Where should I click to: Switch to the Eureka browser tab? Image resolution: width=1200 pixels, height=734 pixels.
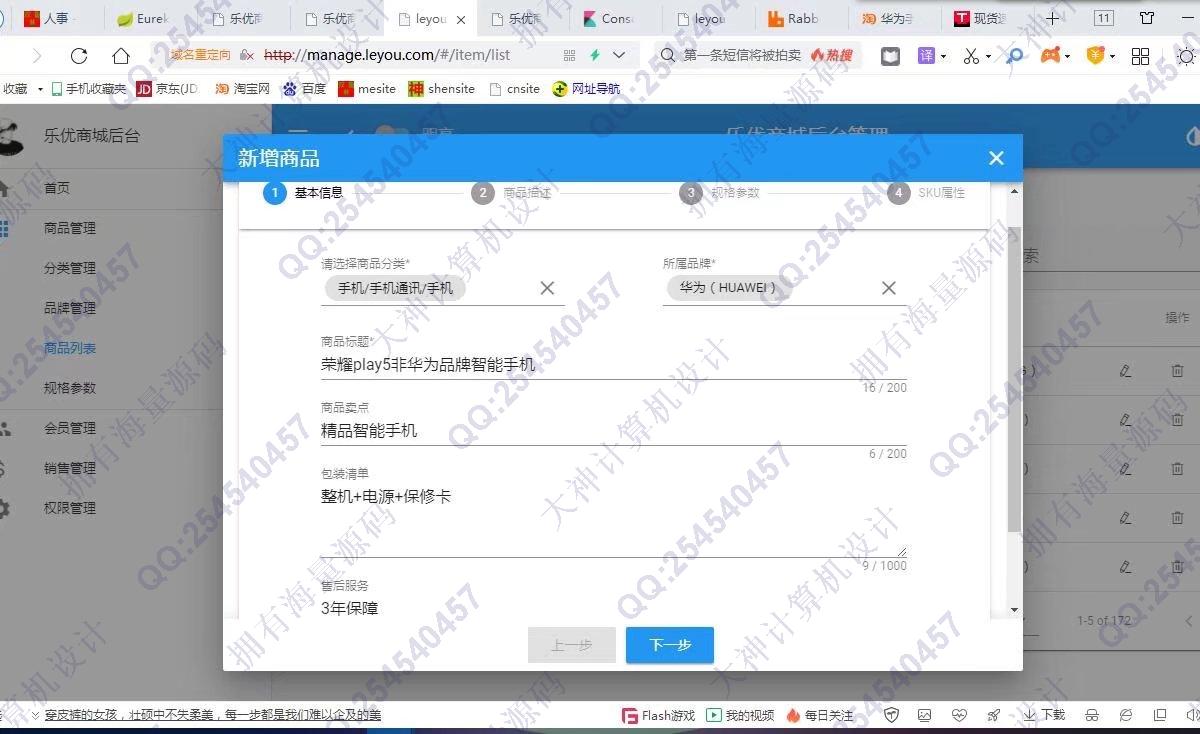point(145,18)
